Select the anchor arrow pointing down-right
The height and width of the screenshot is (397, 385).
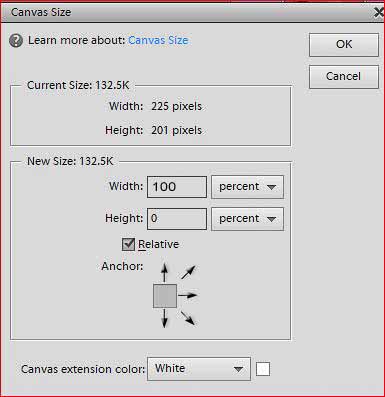click(x=188, y=318)
